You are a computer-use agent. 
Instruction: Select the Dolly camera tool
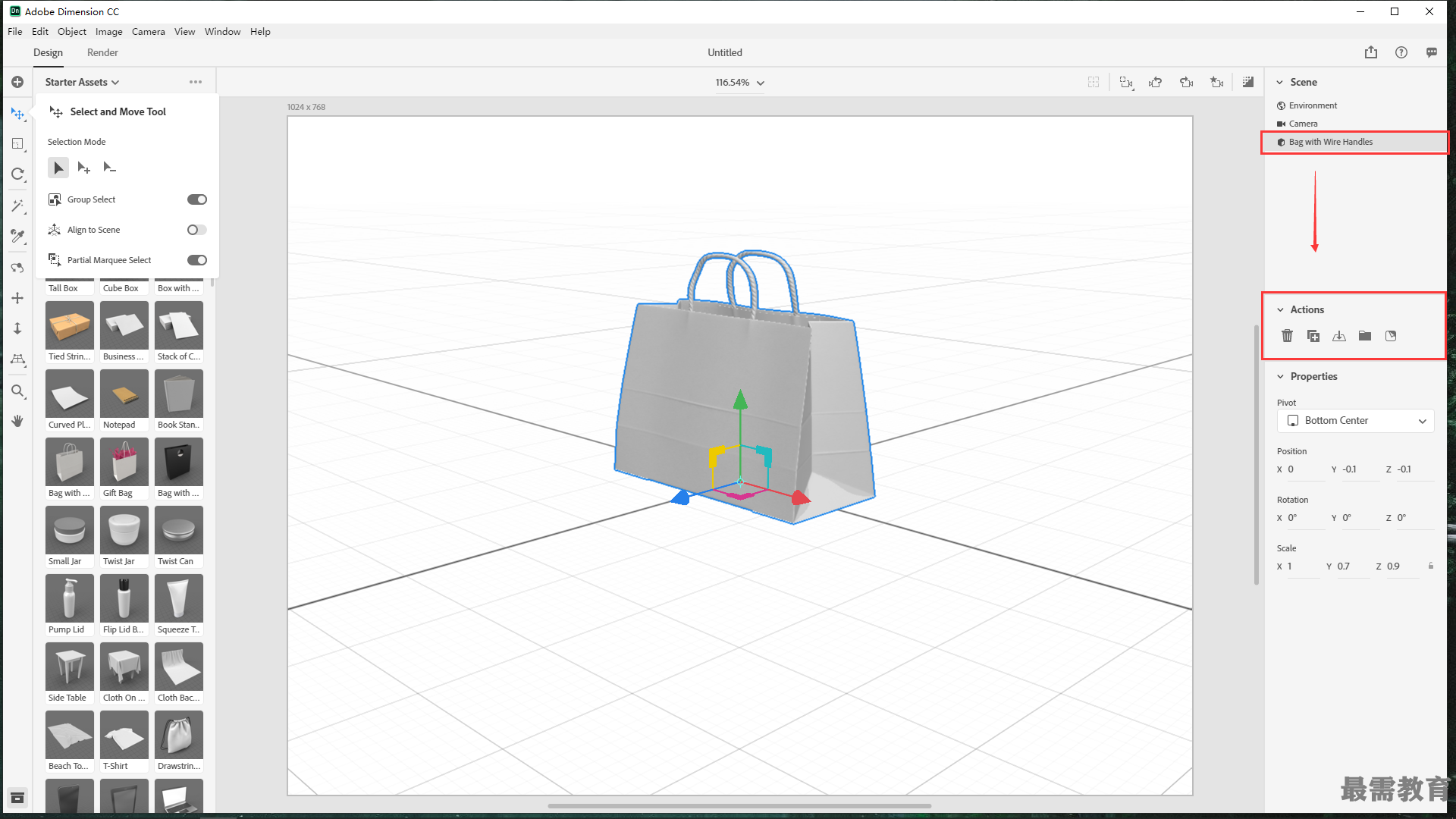point(17,328)
